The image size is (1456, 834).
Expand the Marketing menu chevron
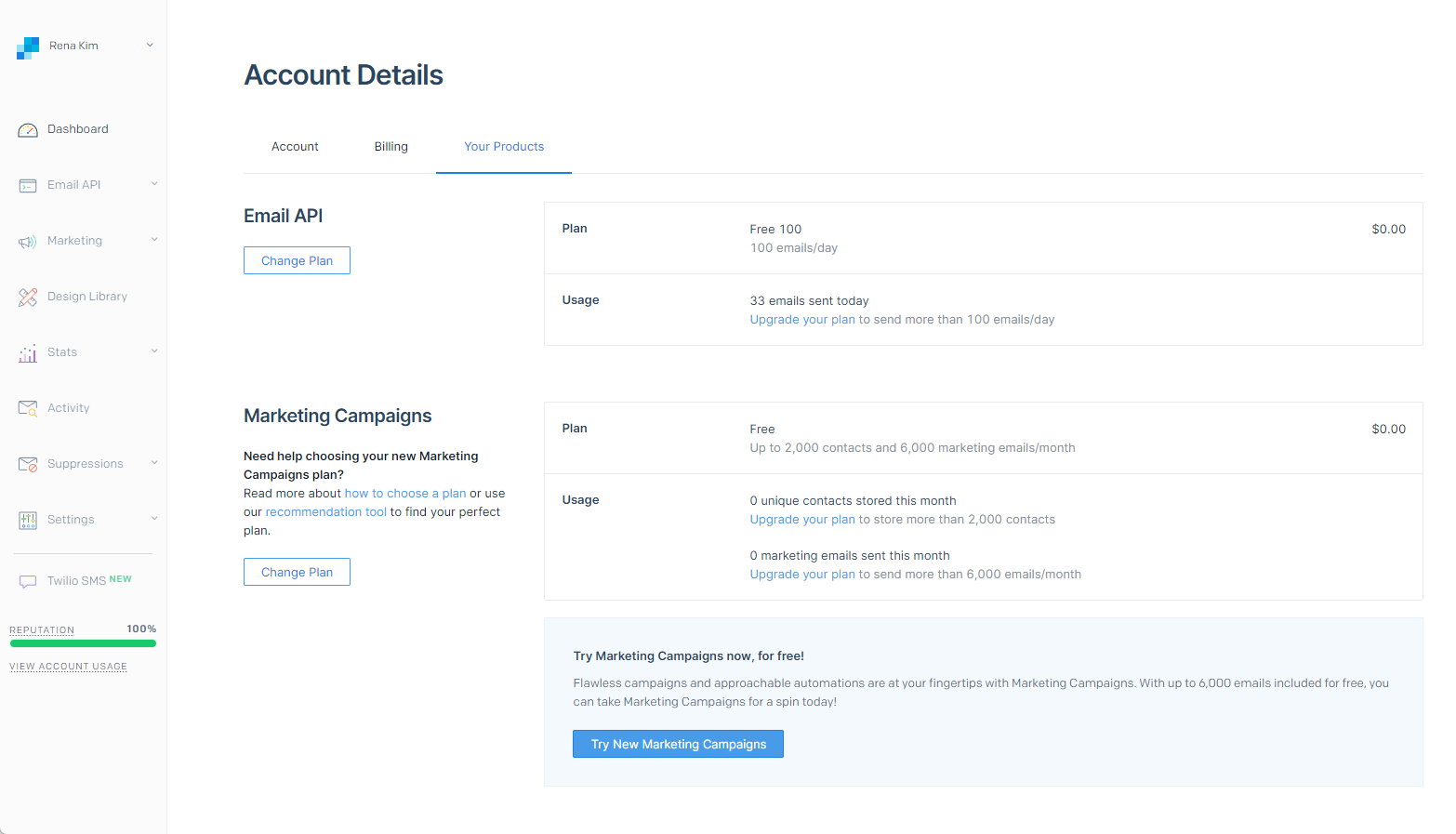click(154, 240)
